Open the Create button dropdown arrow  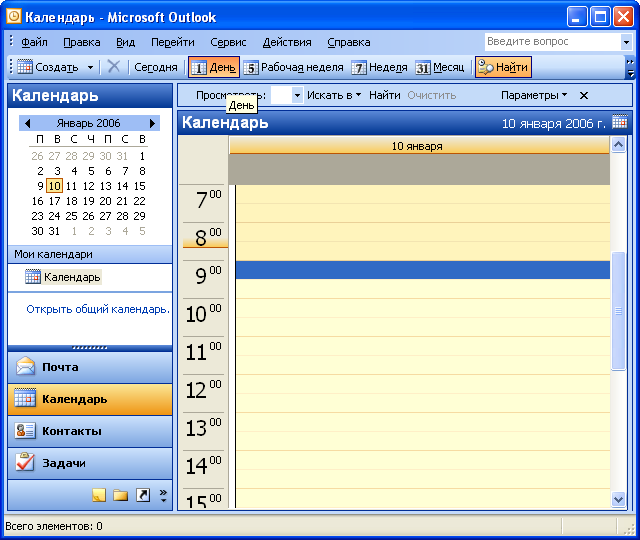point(90,67)
